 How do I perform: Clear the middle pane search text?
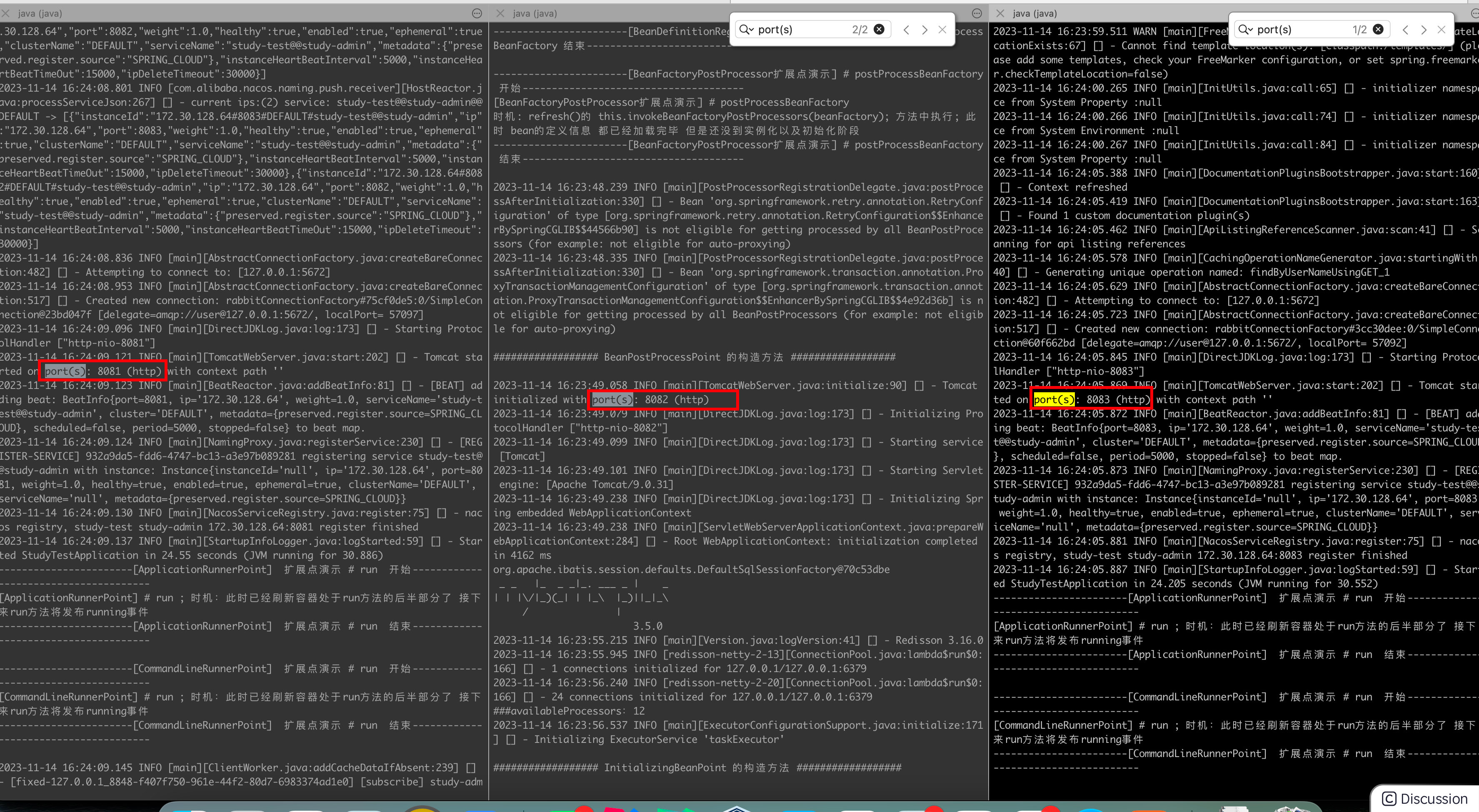tap(879, 29)
